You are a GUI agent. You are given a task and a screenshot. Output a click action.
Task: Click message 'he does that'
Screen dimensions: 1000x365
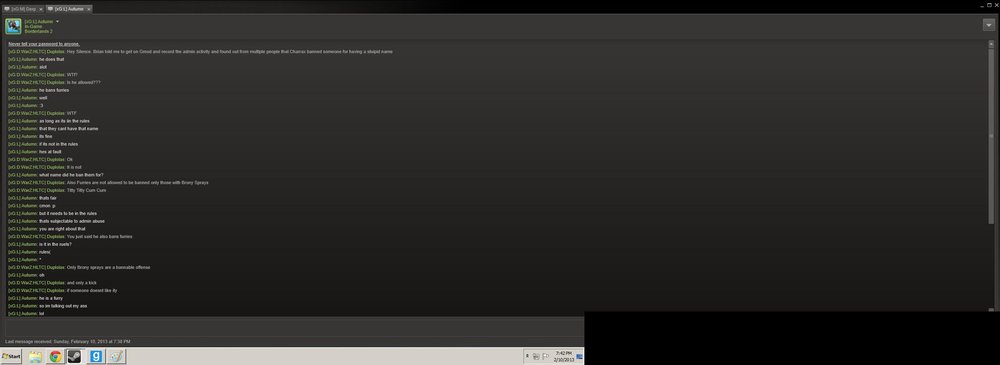(x=52, y=59)
